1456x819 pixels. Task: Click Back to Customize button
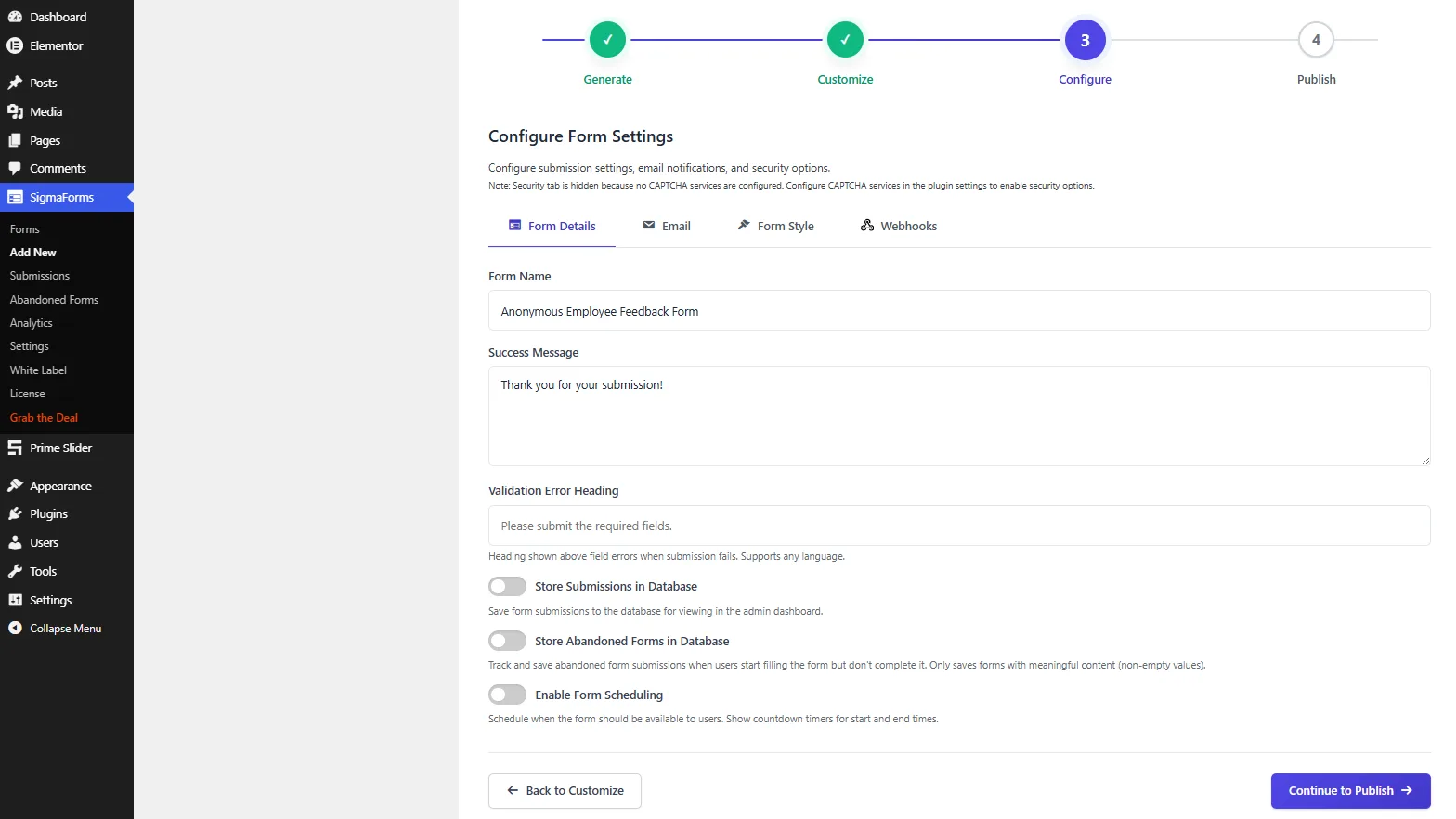565,791
